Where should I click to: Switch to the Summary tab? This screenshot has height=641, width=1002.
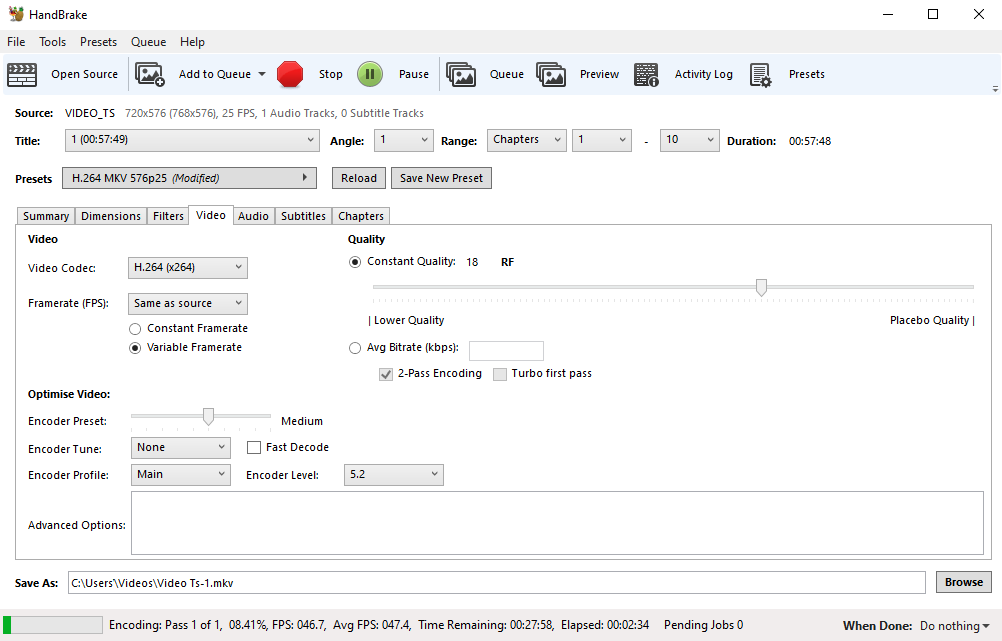pyautogui.click(x=46, y=216)
